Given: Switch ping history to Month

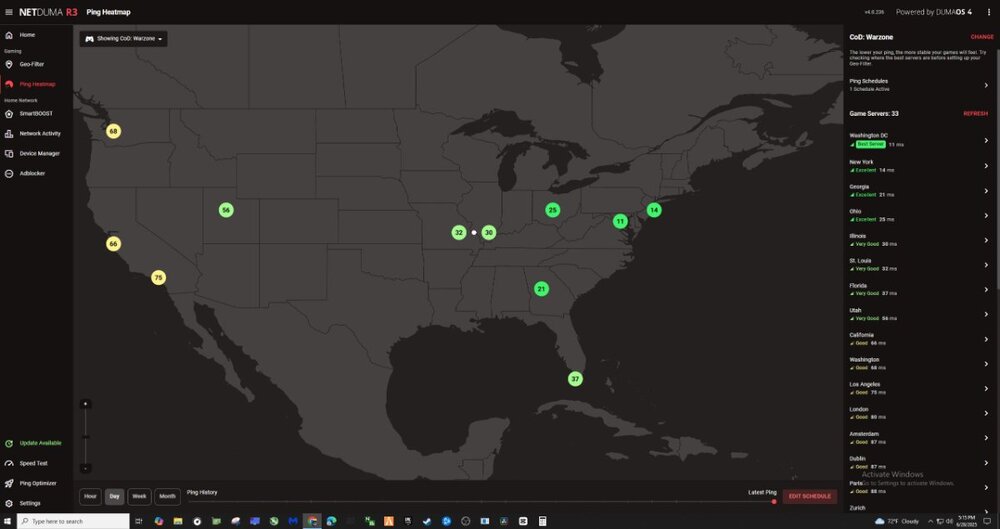Looking at the screenshot, I should pyautogui.click(x=167, y=496).
